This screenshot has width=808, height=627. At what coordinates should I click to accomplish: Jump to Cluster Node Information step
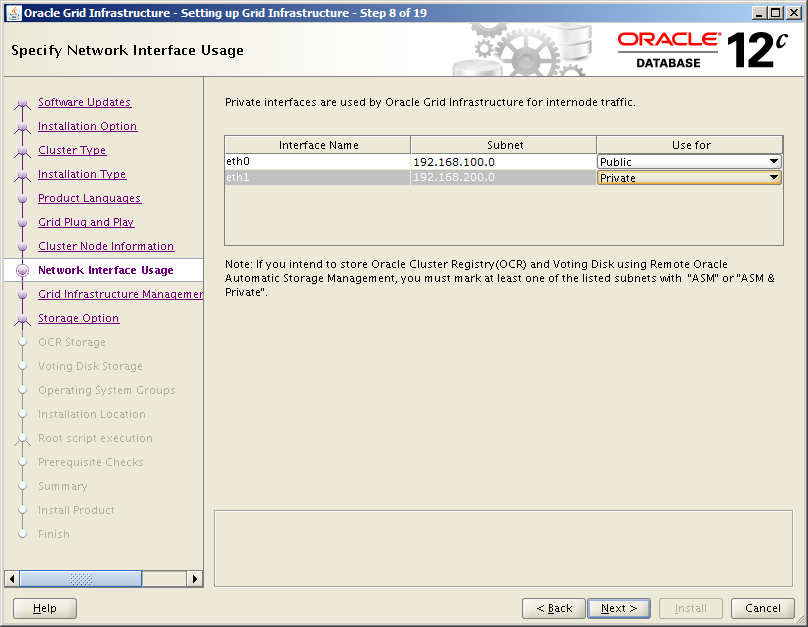point(106,246)
